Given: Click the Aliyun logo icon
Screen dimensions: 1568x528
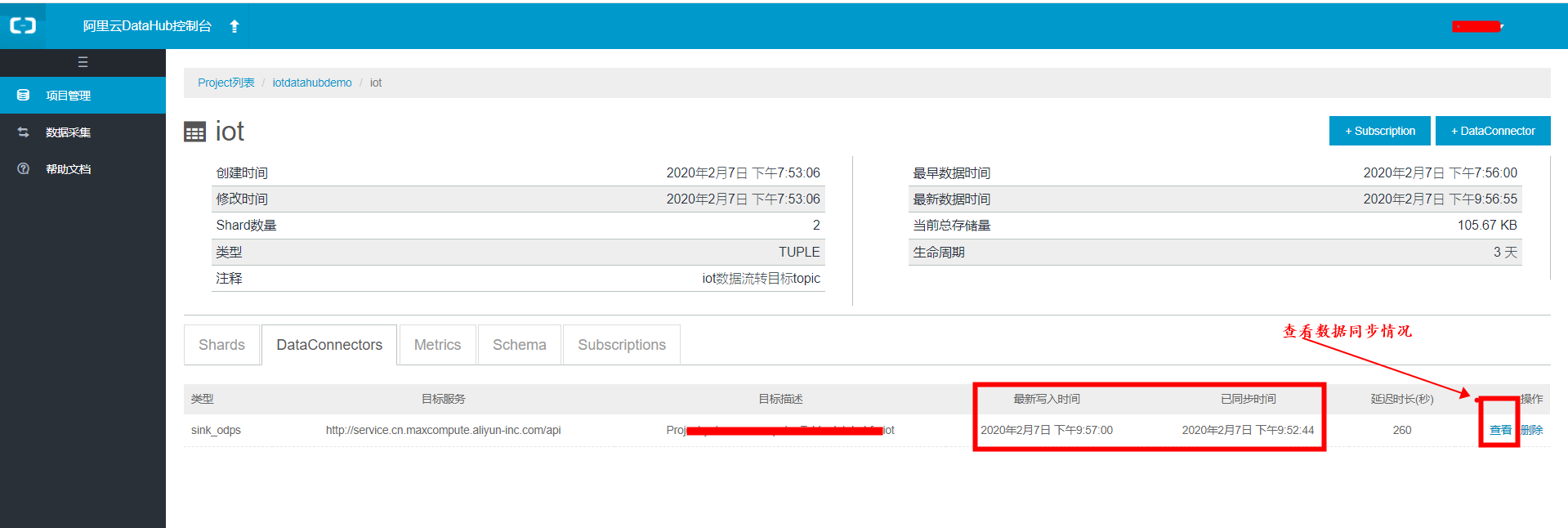Looking at the screenshot, I should point(23,26).
